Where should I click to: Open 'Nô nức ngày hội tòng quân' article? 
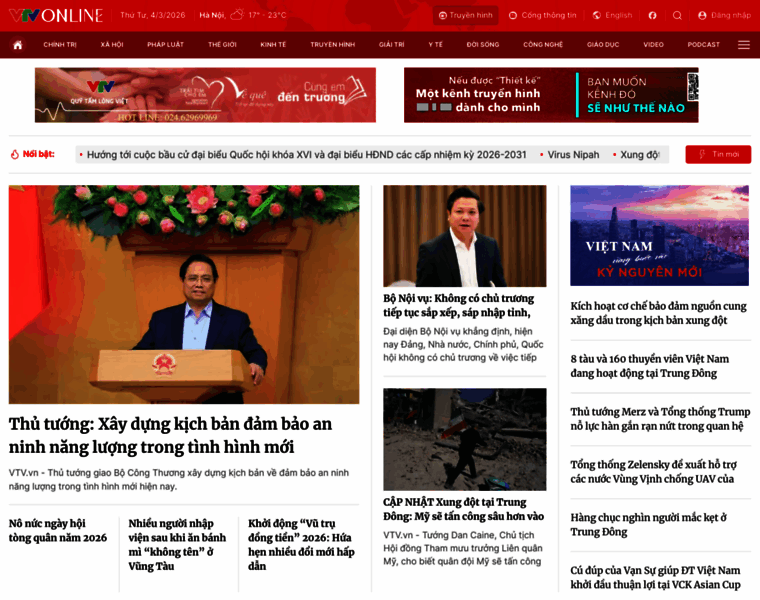point(58,530)
